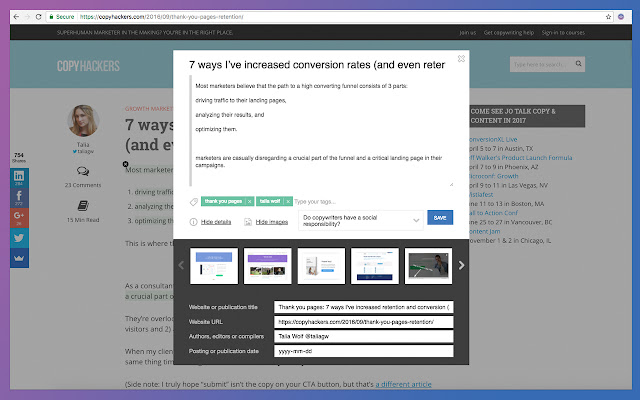Toggle Hide images link
The width and height of the screenshot is (640, 400).
click(x=272, y=222)
